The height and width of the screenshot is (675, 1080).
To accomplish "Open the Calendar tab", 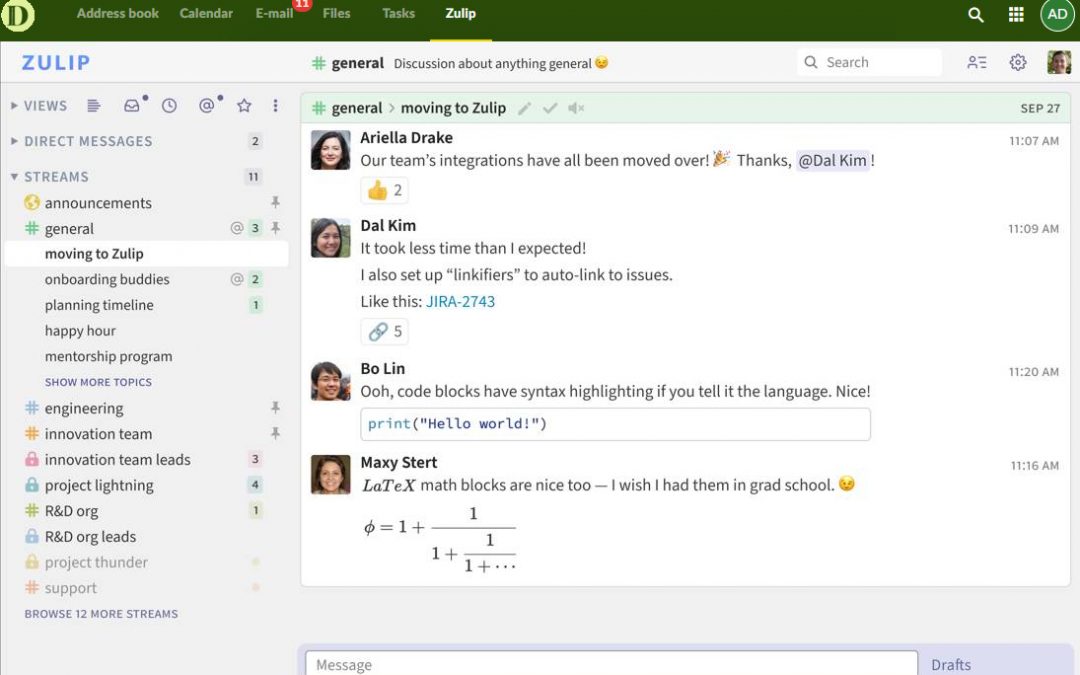I will [x=206, y=13].
